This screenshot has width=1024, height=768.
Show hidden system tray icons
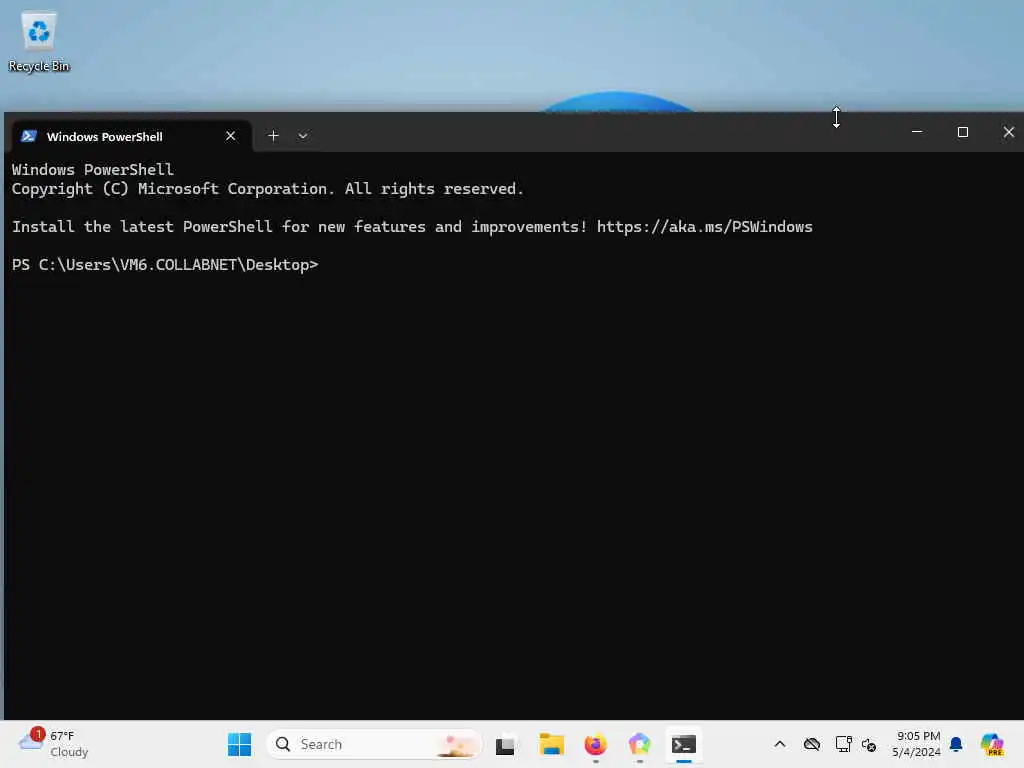[x=780, y=744]
